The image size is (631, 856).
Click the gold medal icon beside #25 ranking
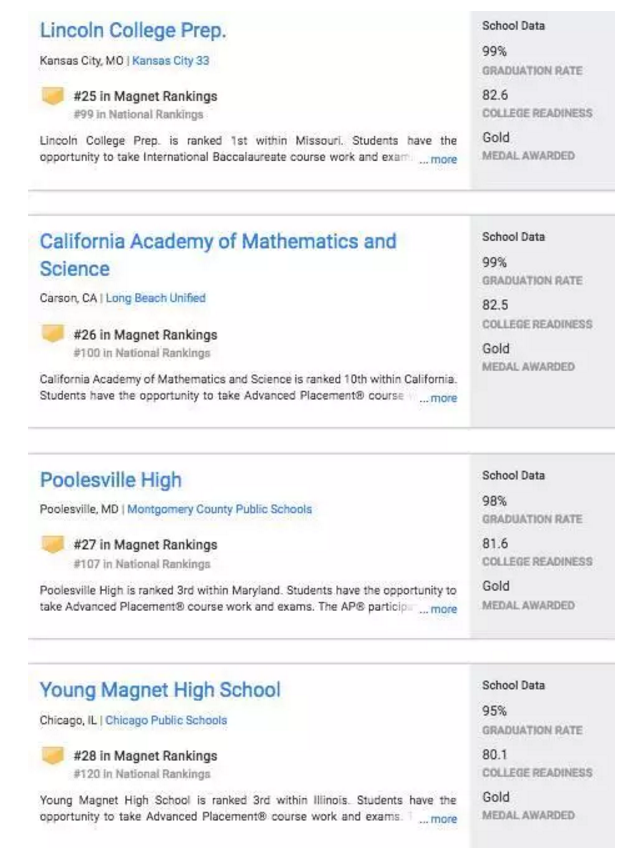point(52,97)
